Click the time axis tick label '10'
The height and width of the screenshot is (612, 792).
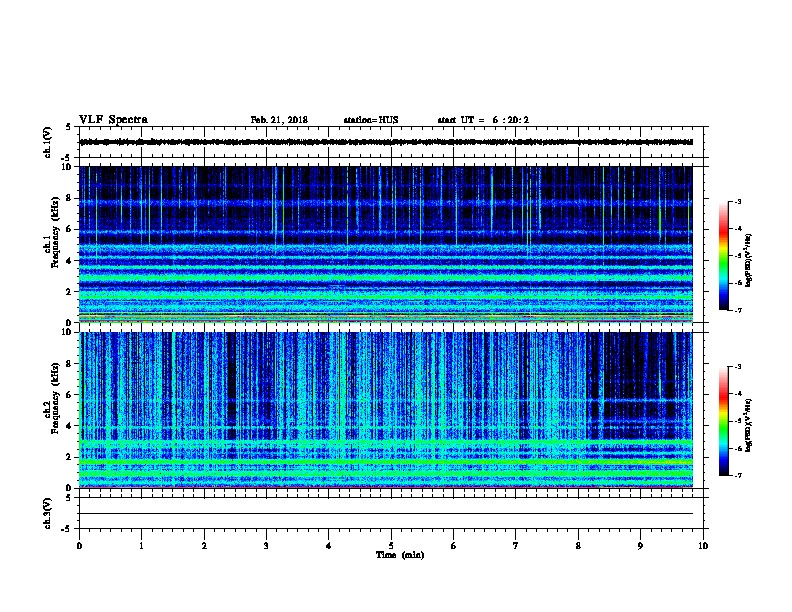click(703, 545)
